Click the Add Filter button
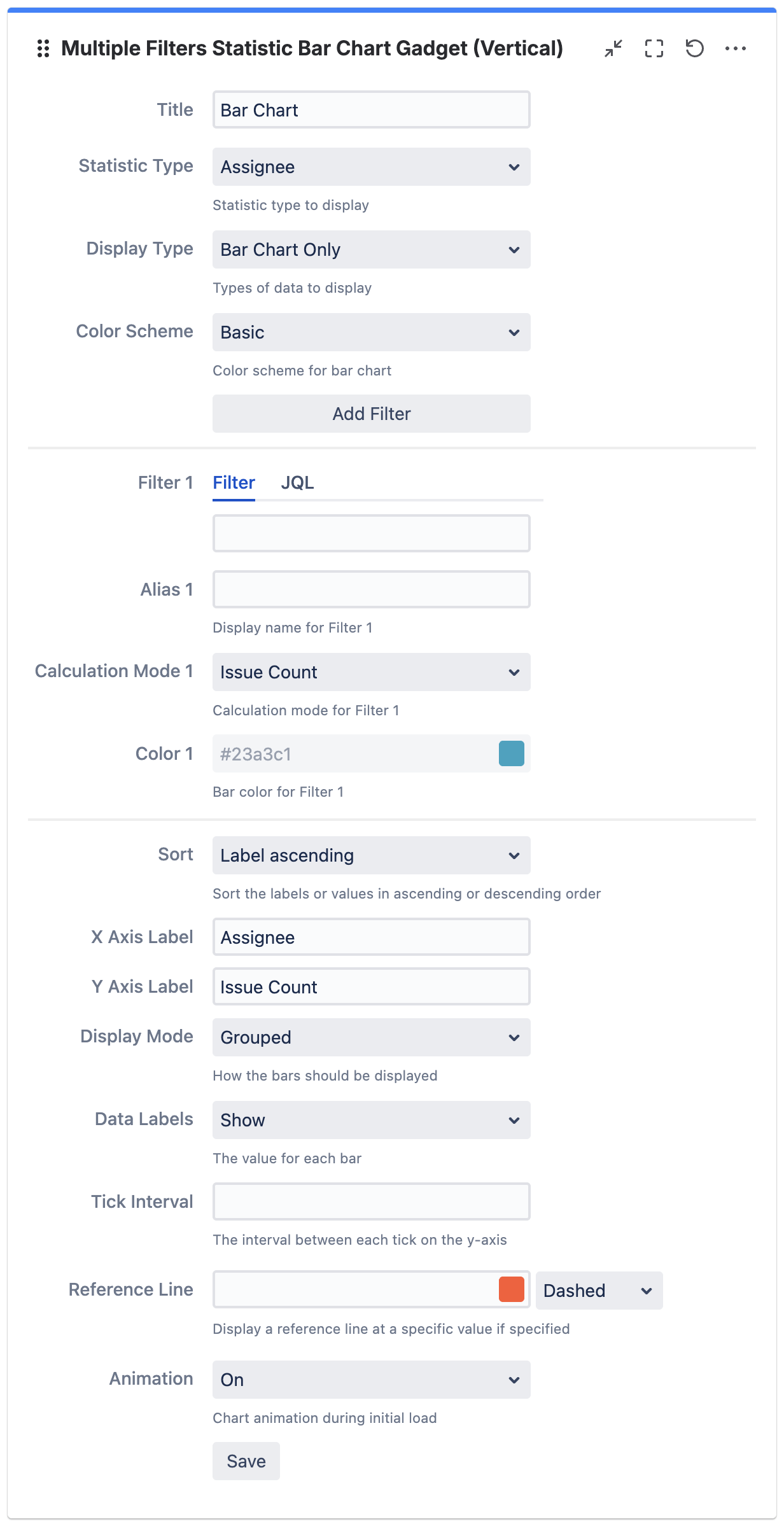784x1526 pixels. click(x=371, y=414)
